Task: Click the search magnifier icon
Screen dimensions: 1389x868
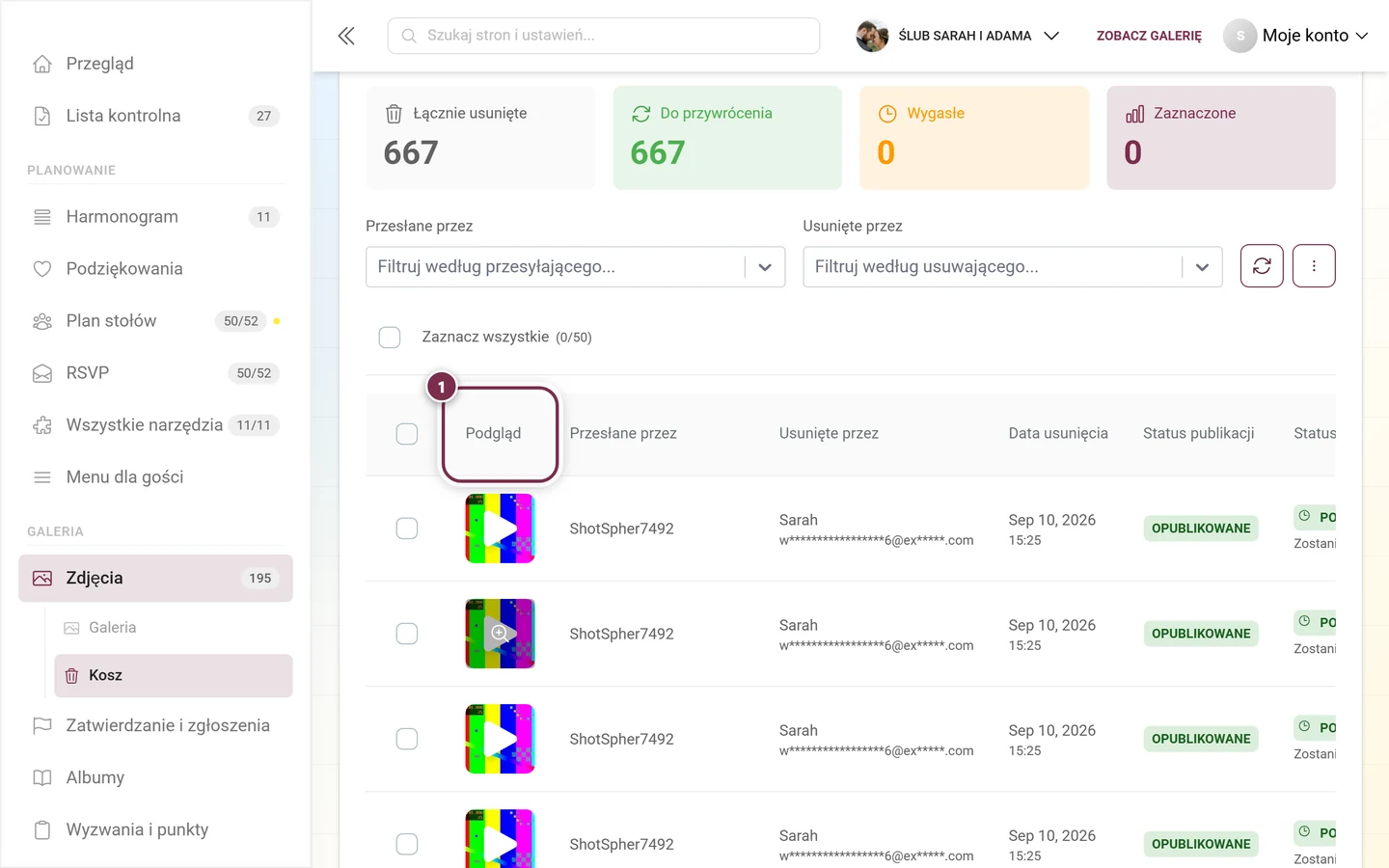Action: 409,36
